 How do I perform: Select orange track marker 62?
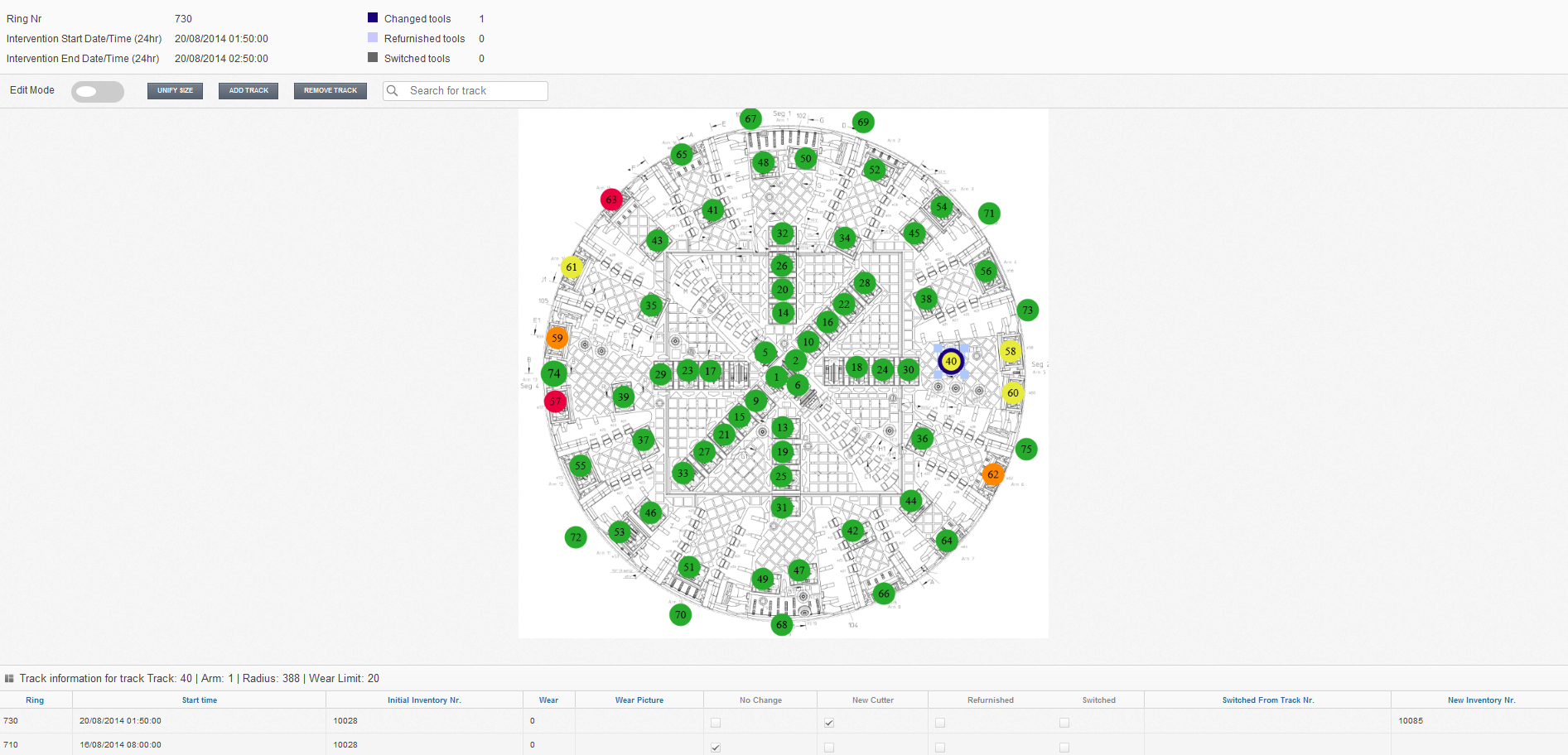pyautogui.click(x=992, y=474)
